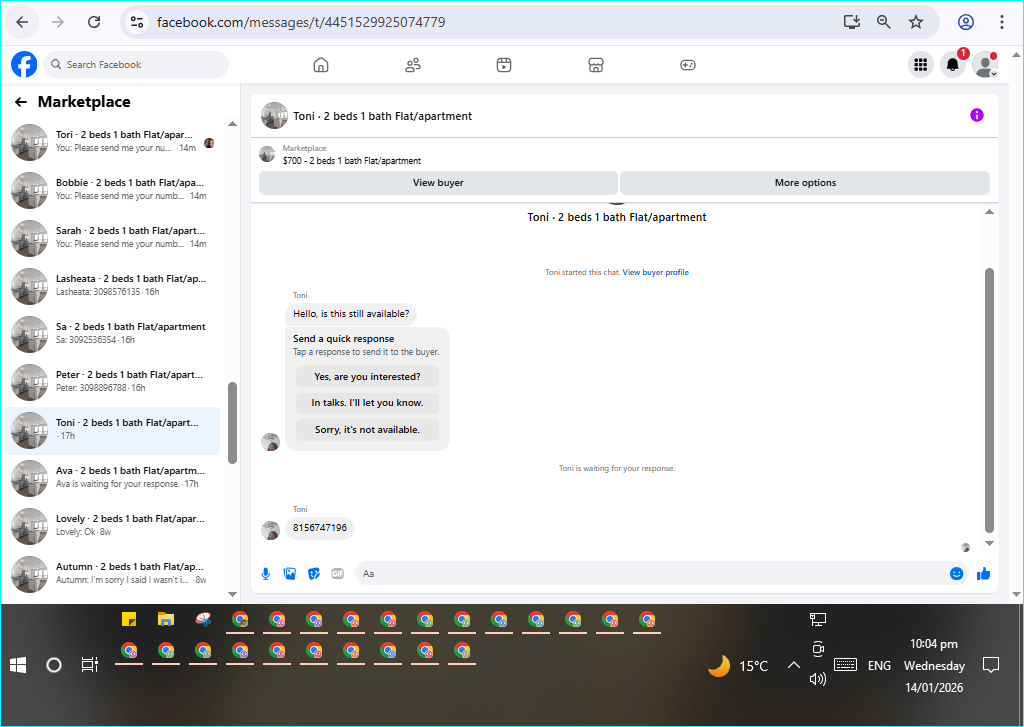Open Task View on the taskbar
Viewport: 1024px width, 727px height.
(x=89, y=665)
